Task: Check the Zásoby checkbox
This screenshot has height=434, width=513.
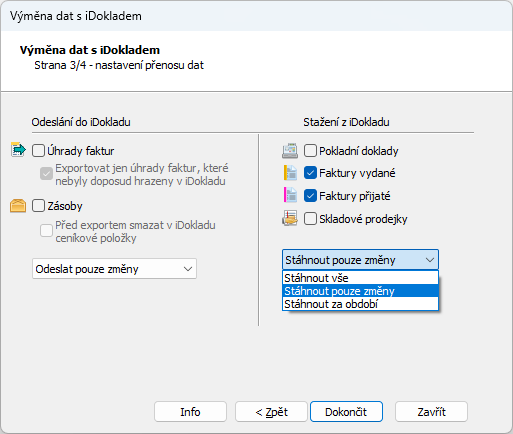Action: pos(38,206)
